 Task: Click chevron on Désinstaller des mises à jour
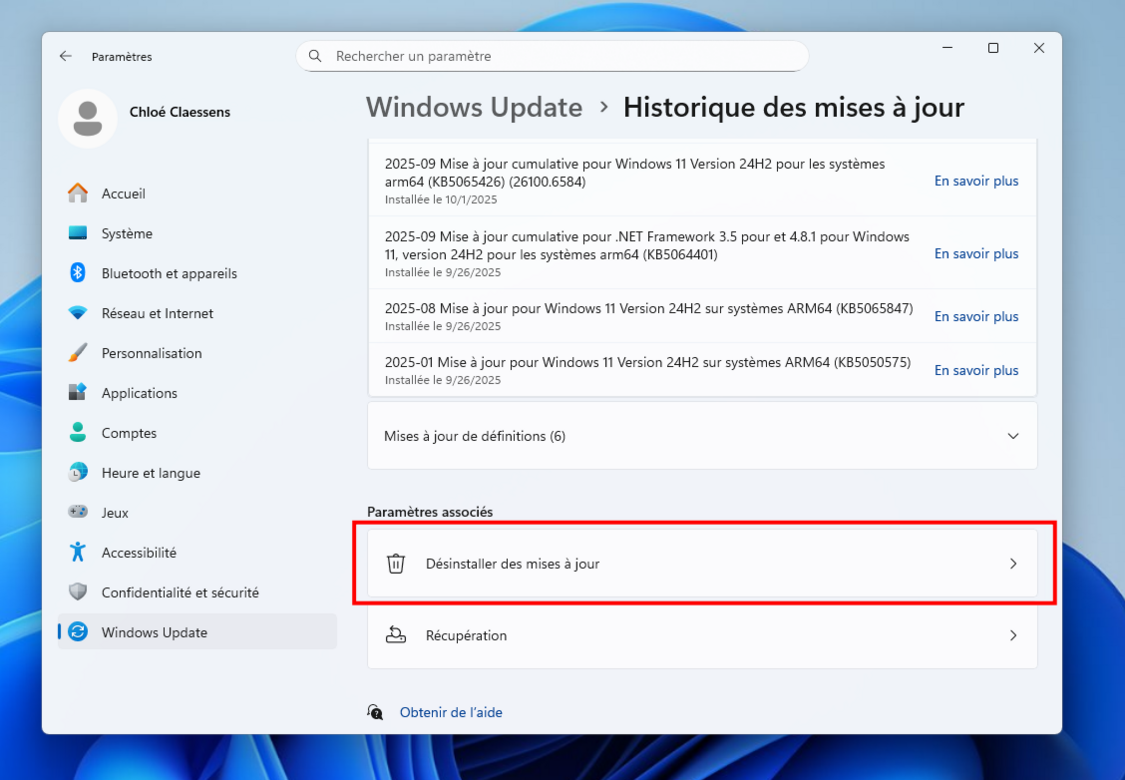[x=1013, y=564]
